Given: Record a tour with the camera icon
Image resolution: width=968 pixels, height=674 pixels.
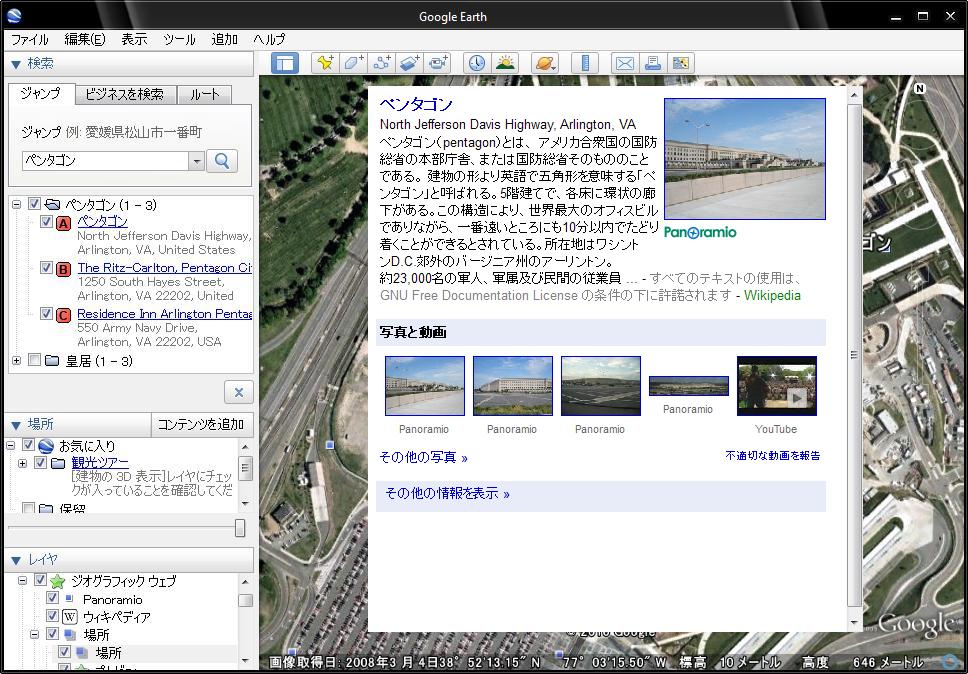Looking at the screenshot, I should point(438,63).
